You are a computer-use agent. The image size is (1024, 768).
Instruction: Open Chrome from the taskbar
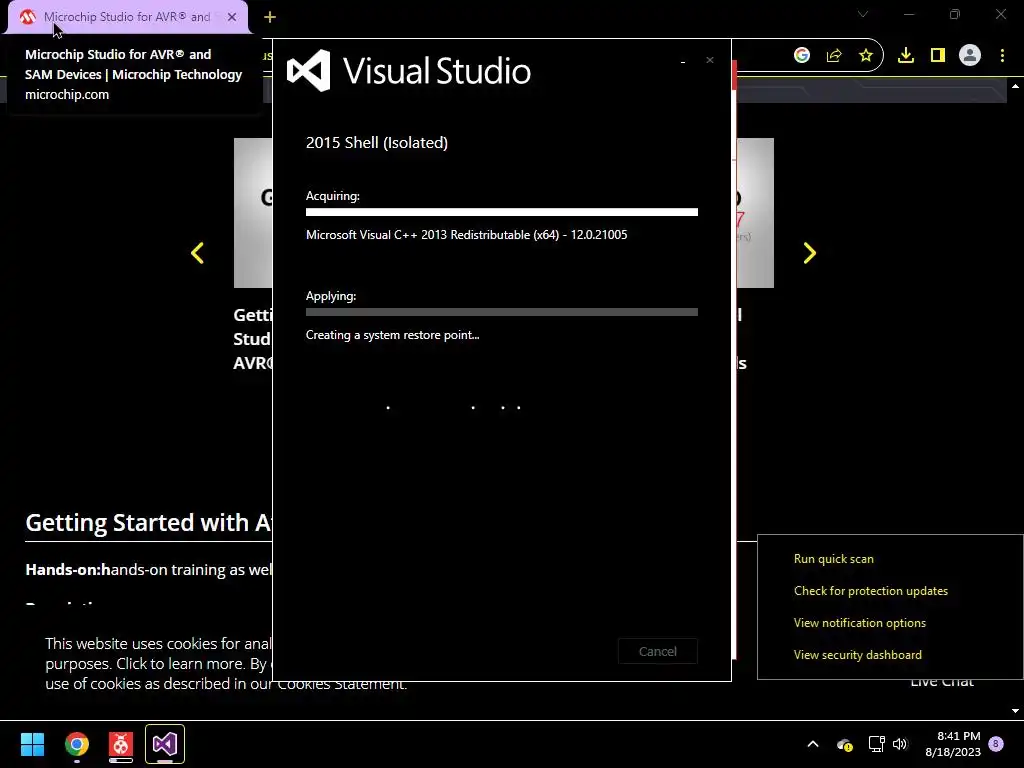[76, 744]
